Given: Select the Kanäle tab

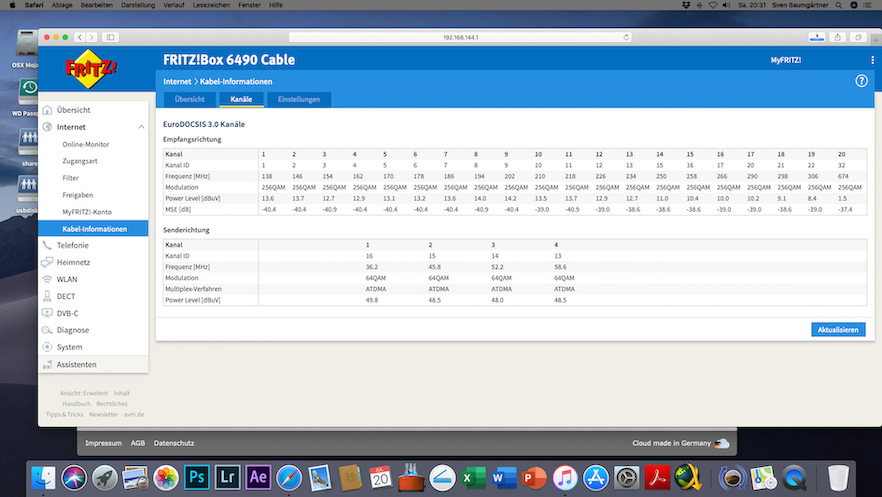Looking at the screenshot, I should tap(241, 100).
